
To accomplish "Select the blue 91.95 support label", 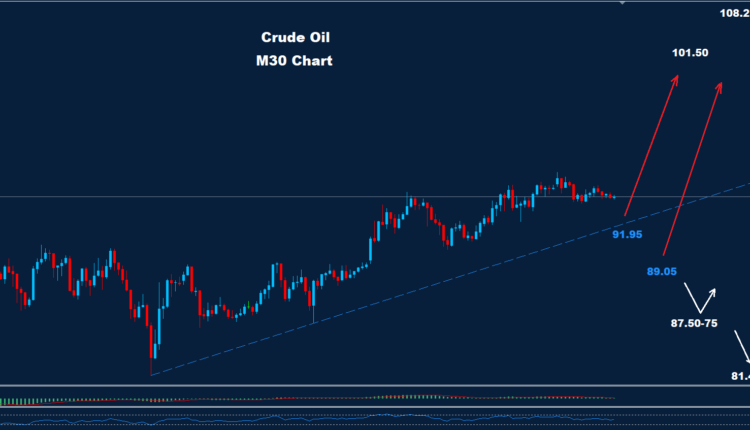I will click(627, 234).
